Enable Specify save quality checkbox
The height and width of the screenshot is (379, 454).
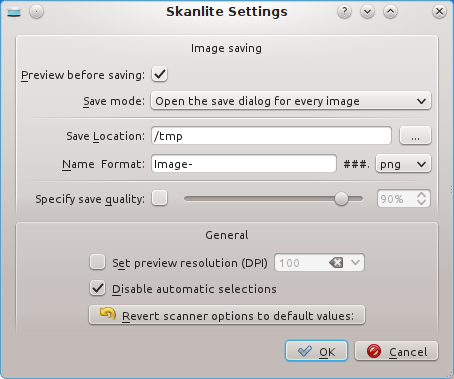[159, 198]
